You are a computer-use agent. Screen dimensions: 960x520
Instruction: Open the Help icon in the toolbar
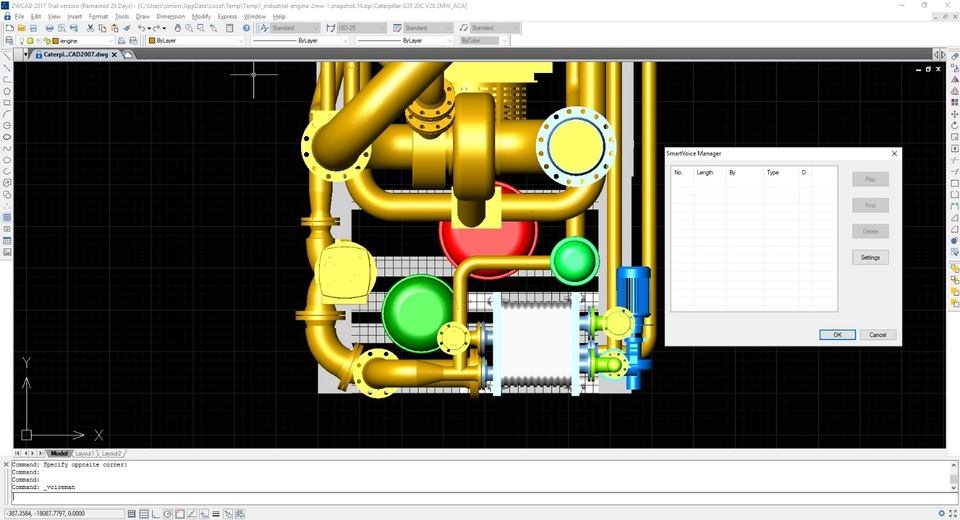(246, 28)
